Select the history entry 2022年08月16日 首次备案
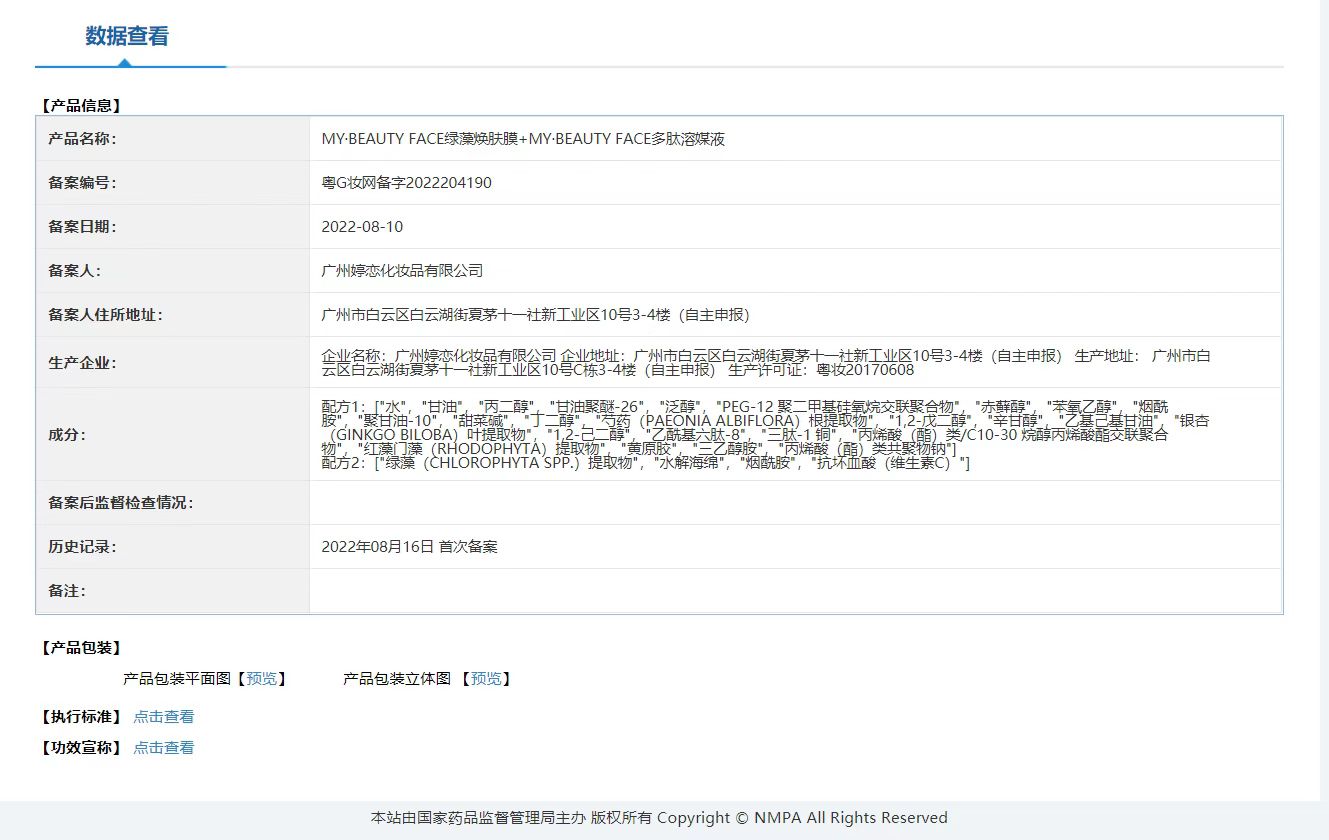 click(x=409, y=547)
